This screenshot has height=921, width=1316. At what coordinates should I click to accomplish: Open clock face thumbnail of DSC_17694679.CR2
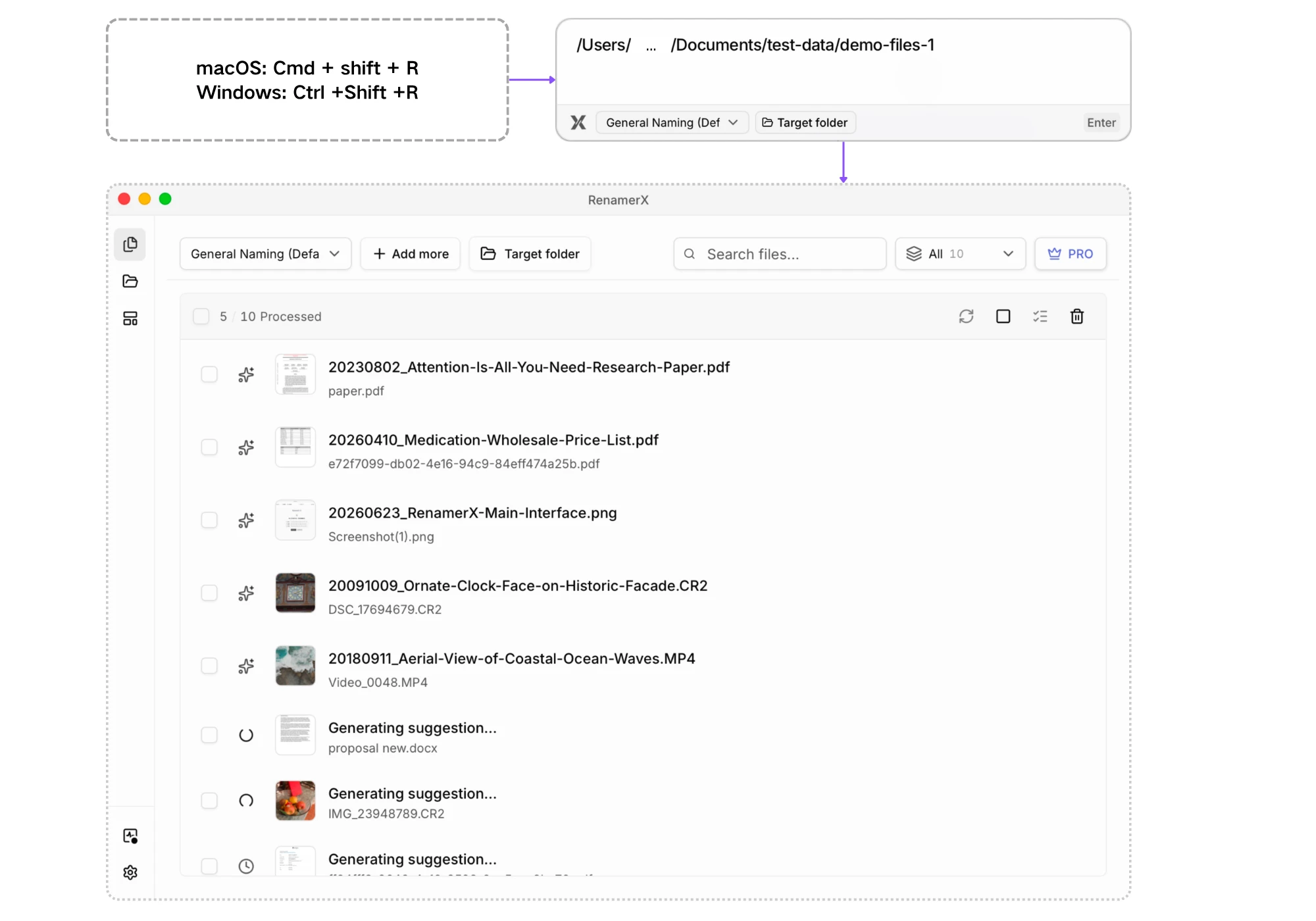[295, 593]
